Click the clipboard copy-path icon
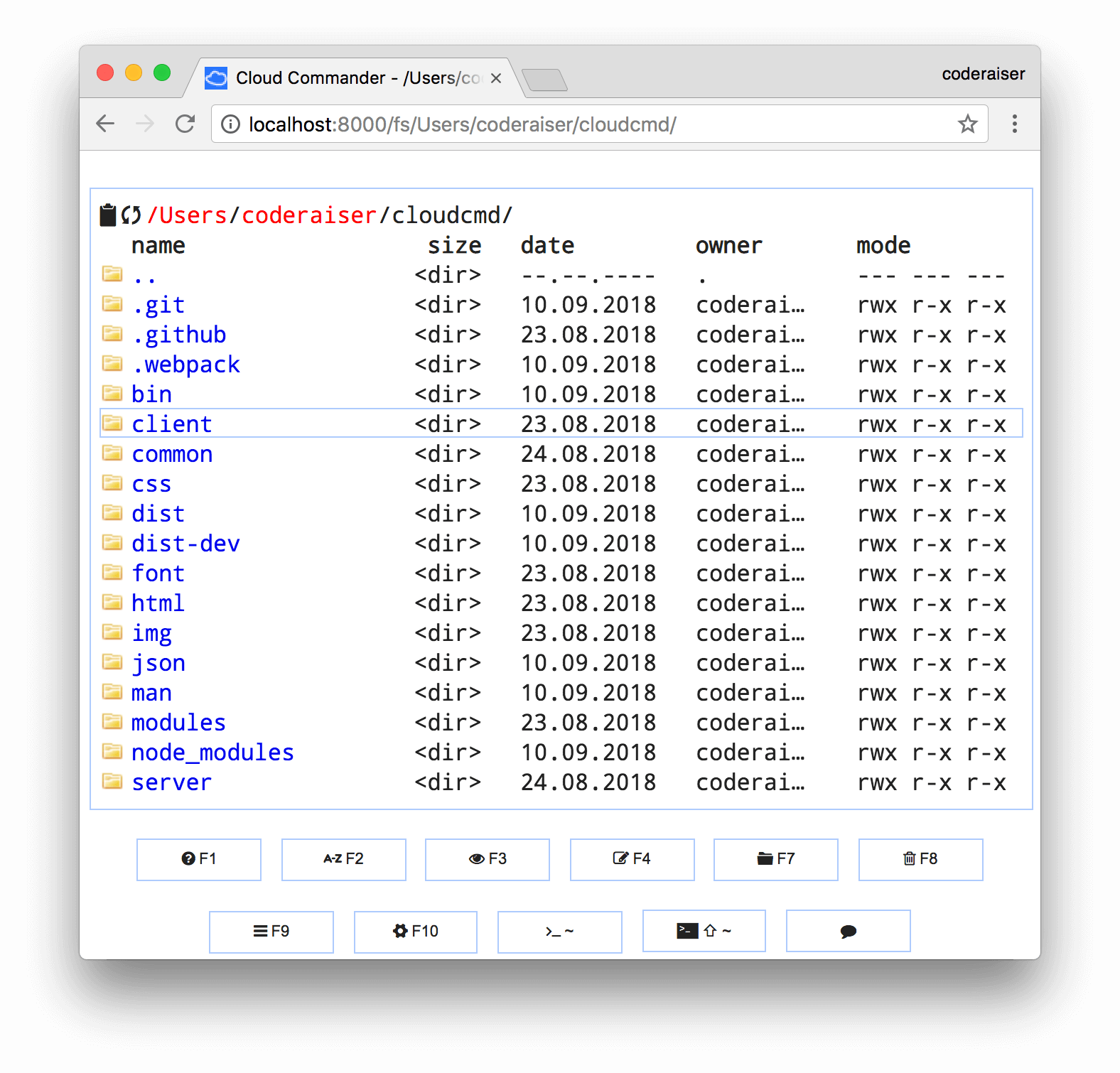The image size is (1120, 1073). pyautogui.click(x=107, y=215)
